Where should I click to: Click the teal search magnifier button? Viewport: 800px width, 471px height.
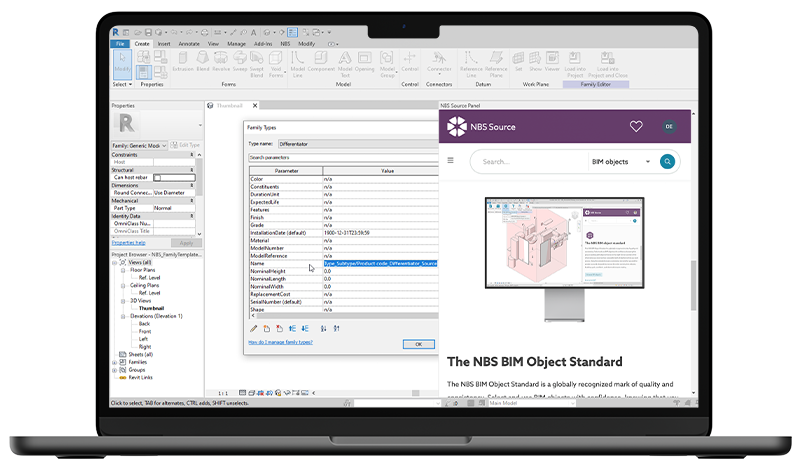point(668,161)
